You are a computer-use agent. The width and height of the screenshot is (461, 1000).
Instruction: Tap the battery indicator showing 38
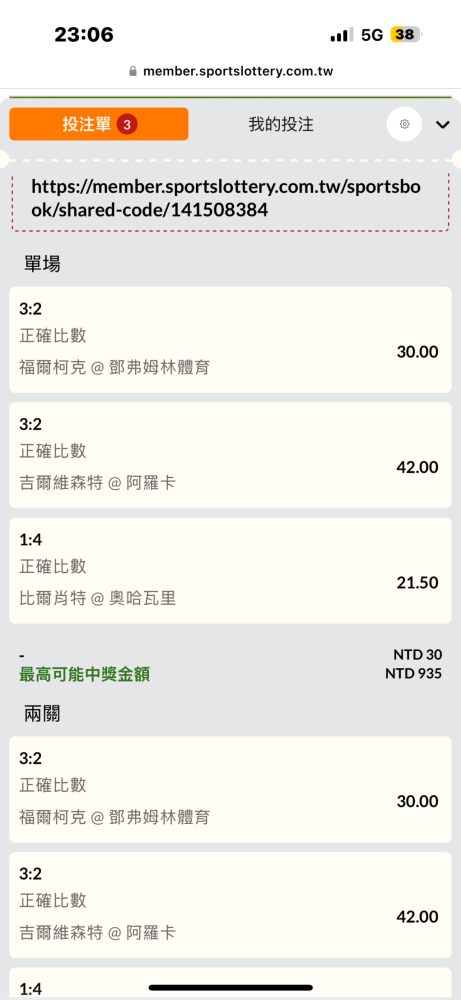406,34
